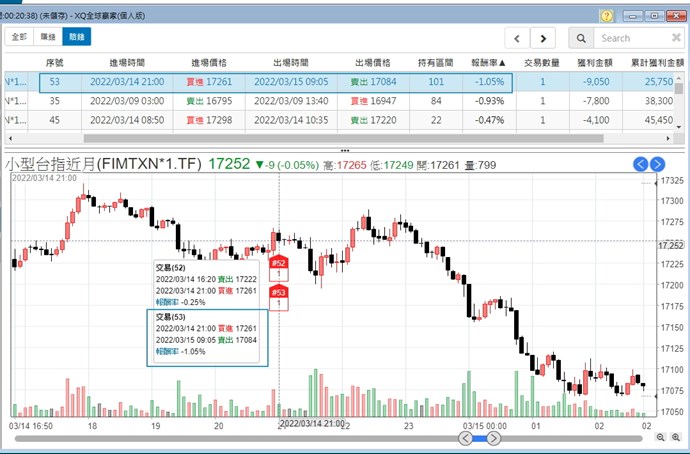690x454 pixels.
Task: Click the entry time 2022/03/09 03:00 cell
Action: pos(127,101)
